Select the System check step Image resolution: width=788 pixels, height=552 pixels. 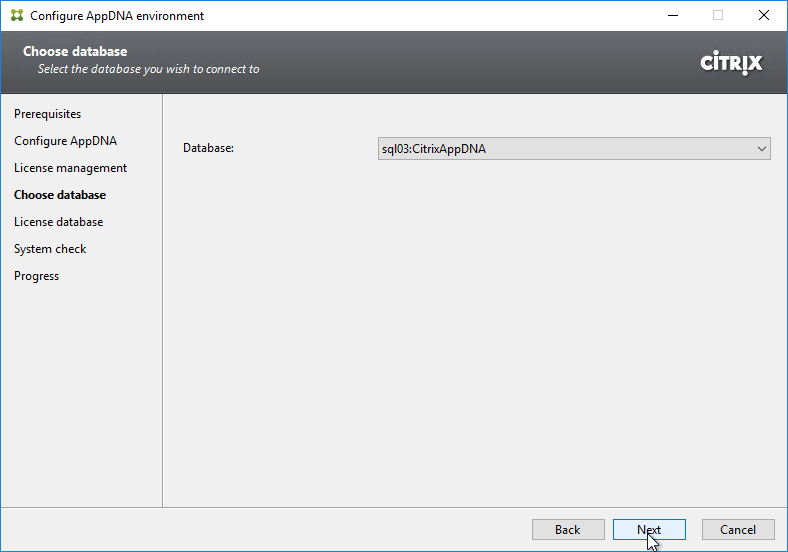(50, 249)
